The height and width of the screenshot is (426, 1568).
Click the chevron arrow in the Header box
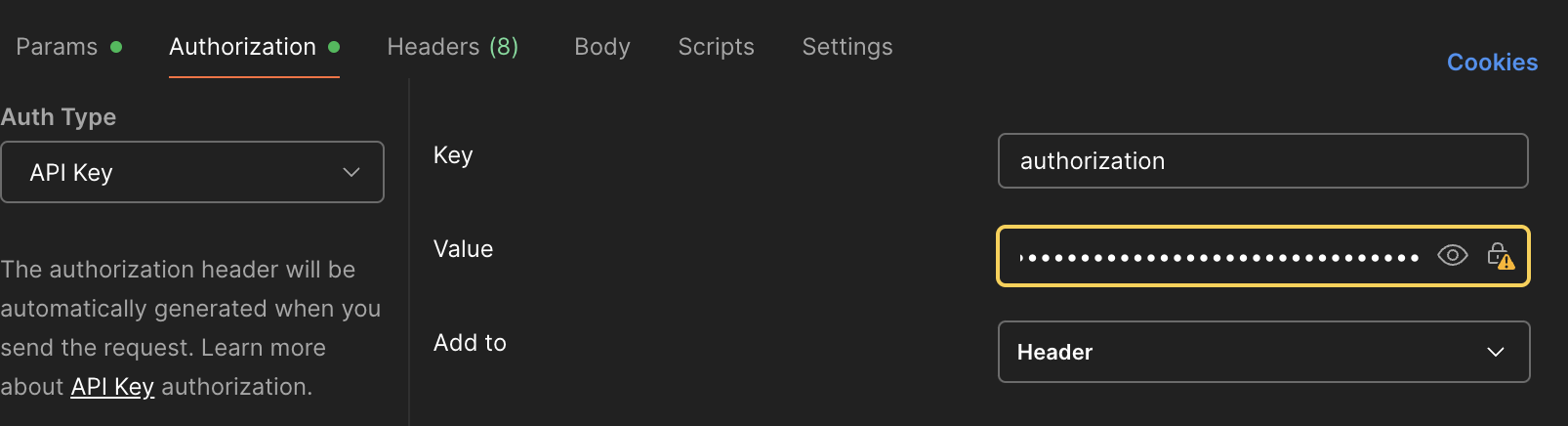1495,352
